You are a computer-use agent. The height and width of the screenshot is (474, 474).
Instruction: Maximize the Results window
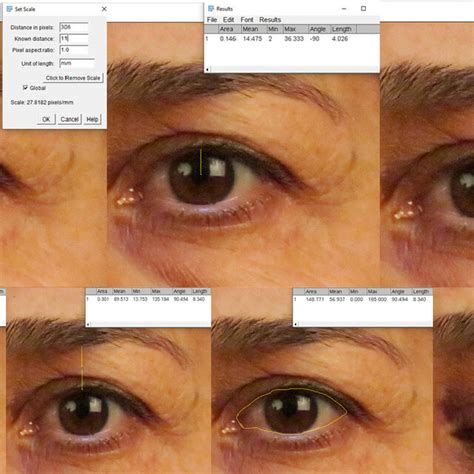tap(363, 9)
